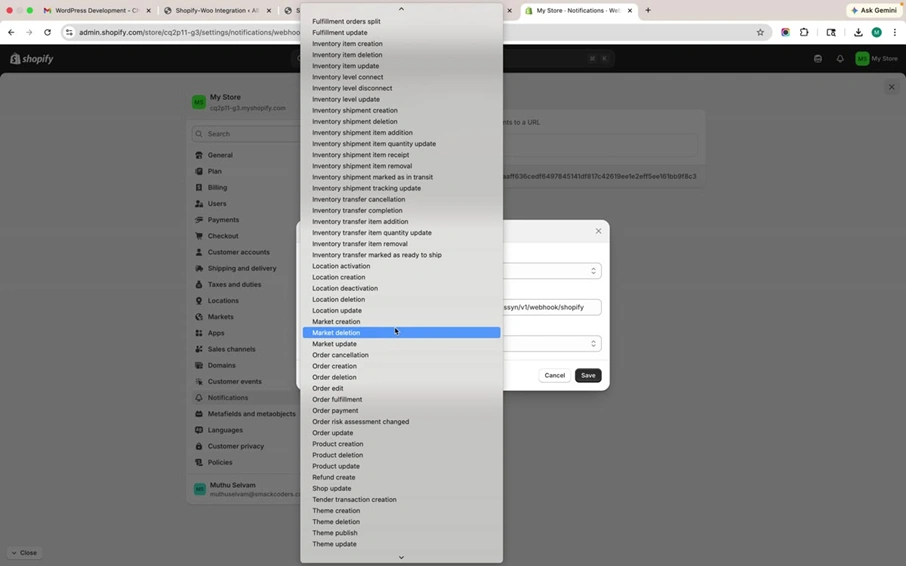Click the Languages icon in sidebar
The height and width of the screenshot is (566, 906).
click(199, 430)
